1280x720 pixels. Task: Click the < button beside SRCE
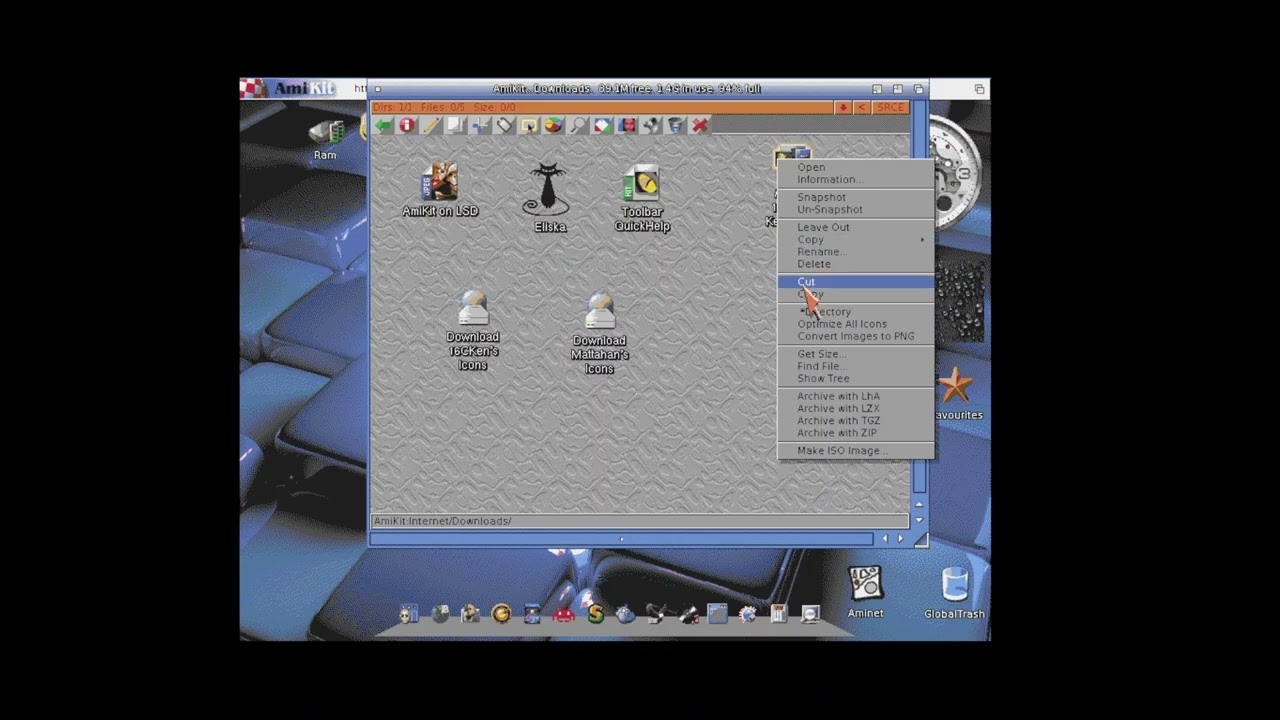point(861,107)
